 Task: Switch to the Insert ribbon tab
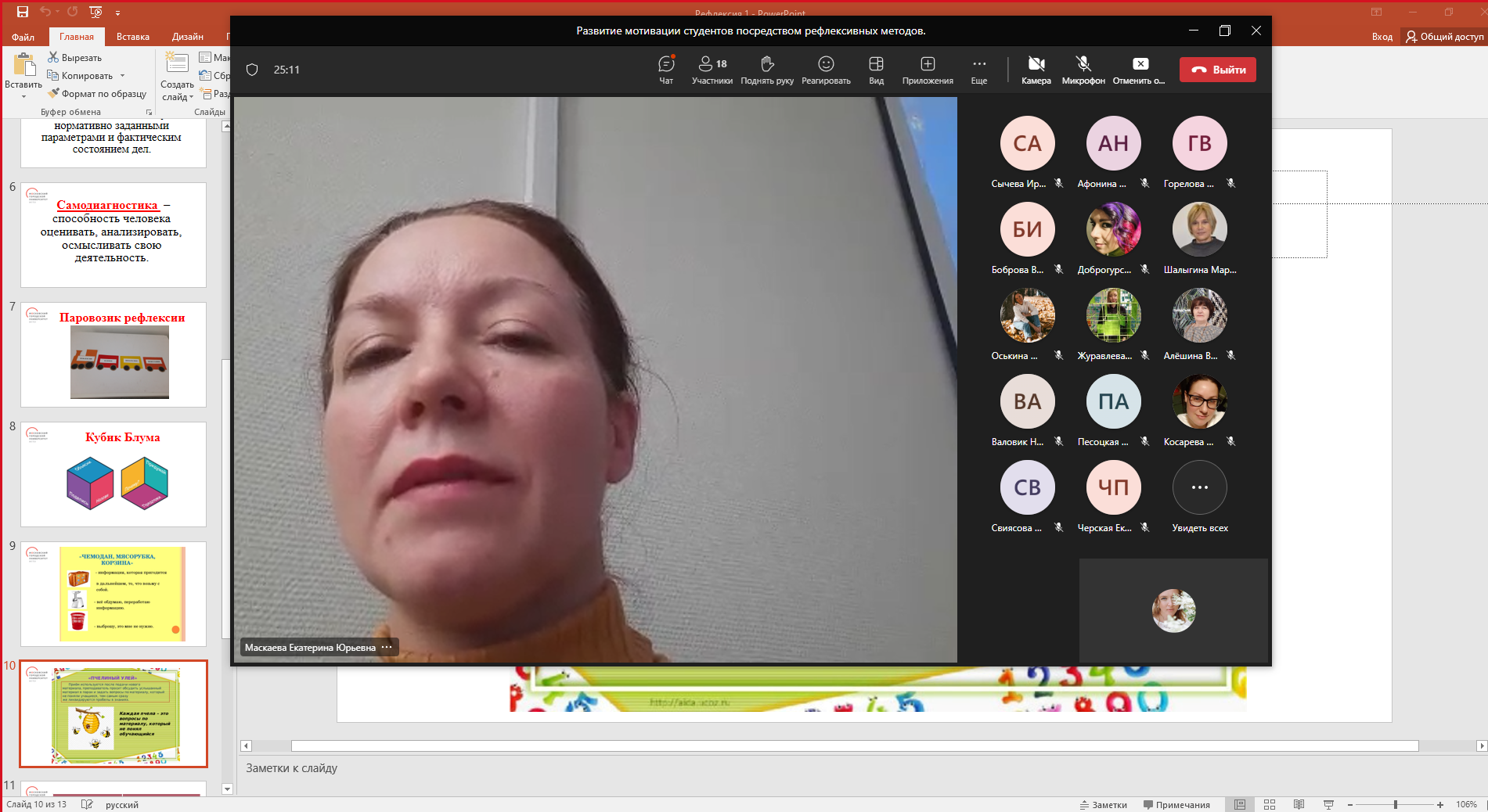click(x=132, y=37)
